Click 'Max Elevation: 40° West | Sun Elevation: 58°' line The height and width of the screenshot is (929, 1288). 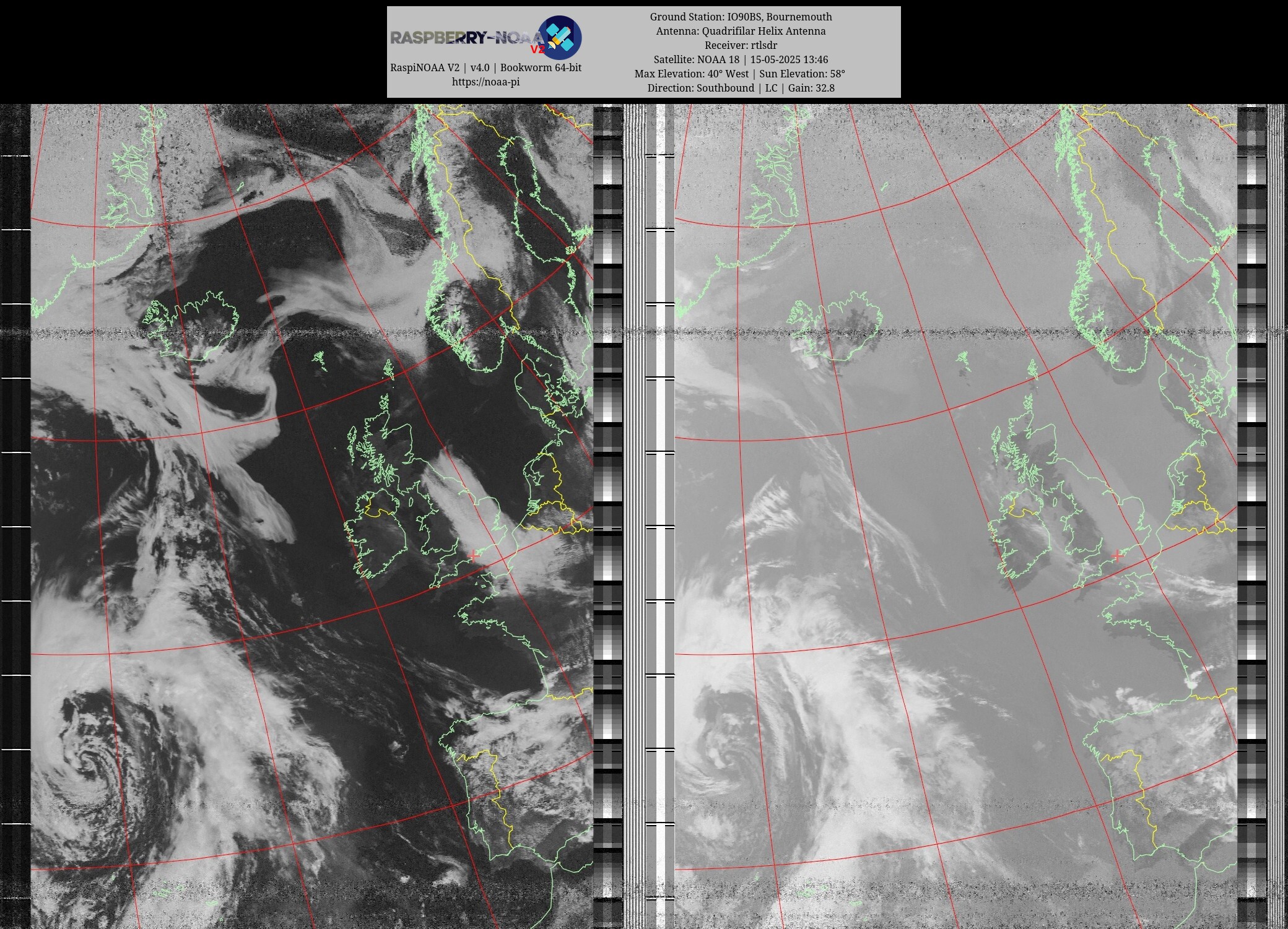[x=740, y=74]
